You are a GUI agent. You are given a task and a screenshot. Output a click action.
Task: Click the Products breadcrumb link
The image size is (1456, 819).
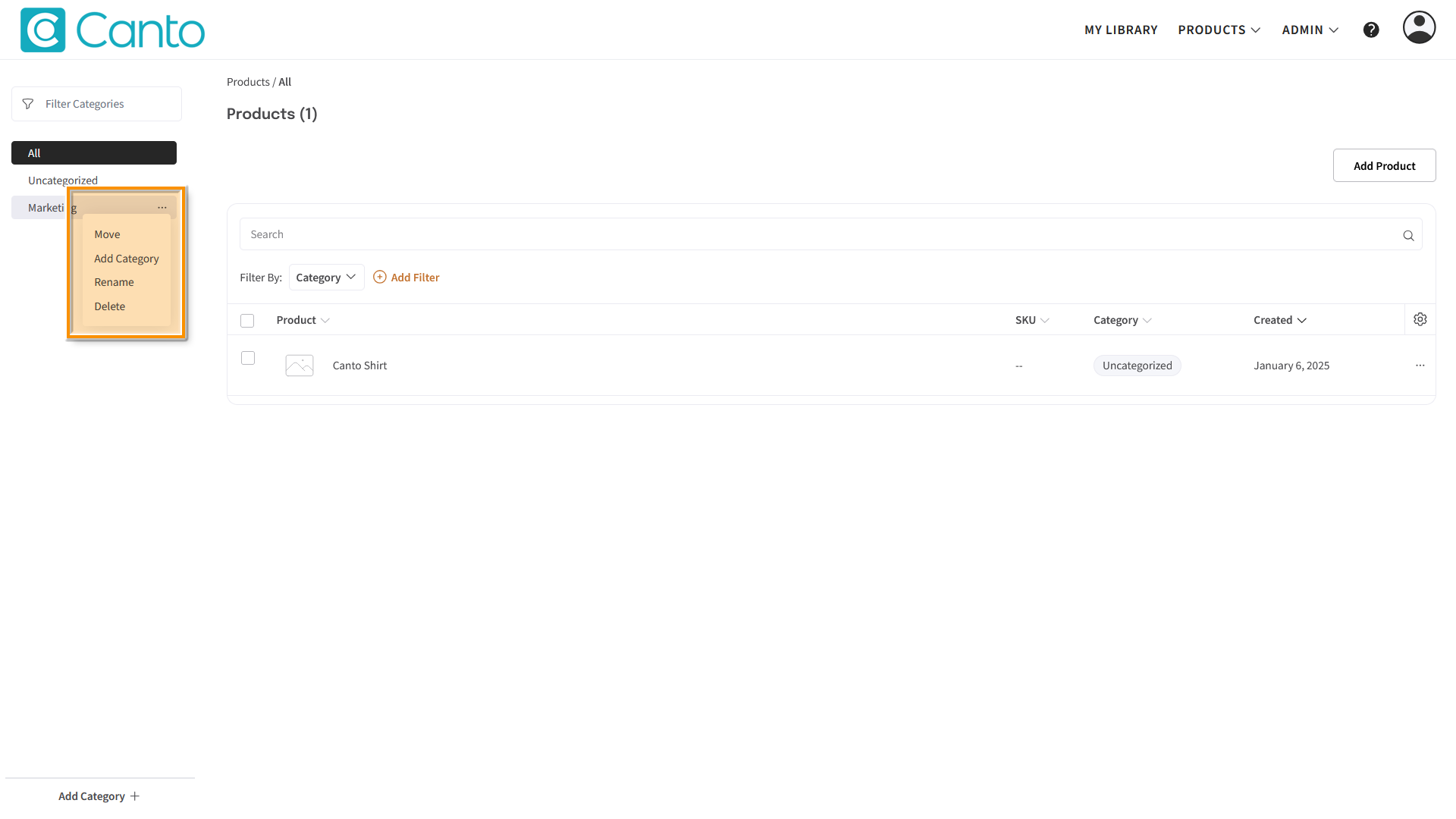(248, 82)
